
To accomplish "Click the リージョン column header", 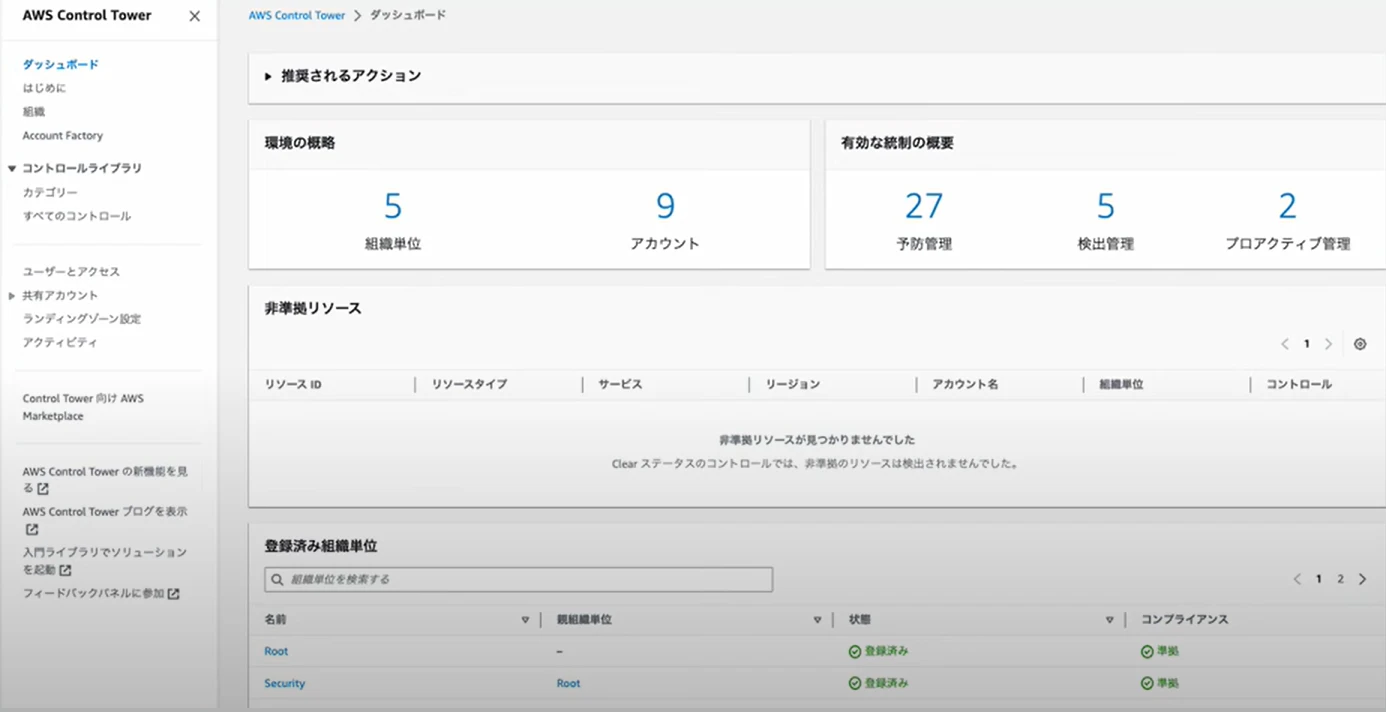I will click(793, 384).
